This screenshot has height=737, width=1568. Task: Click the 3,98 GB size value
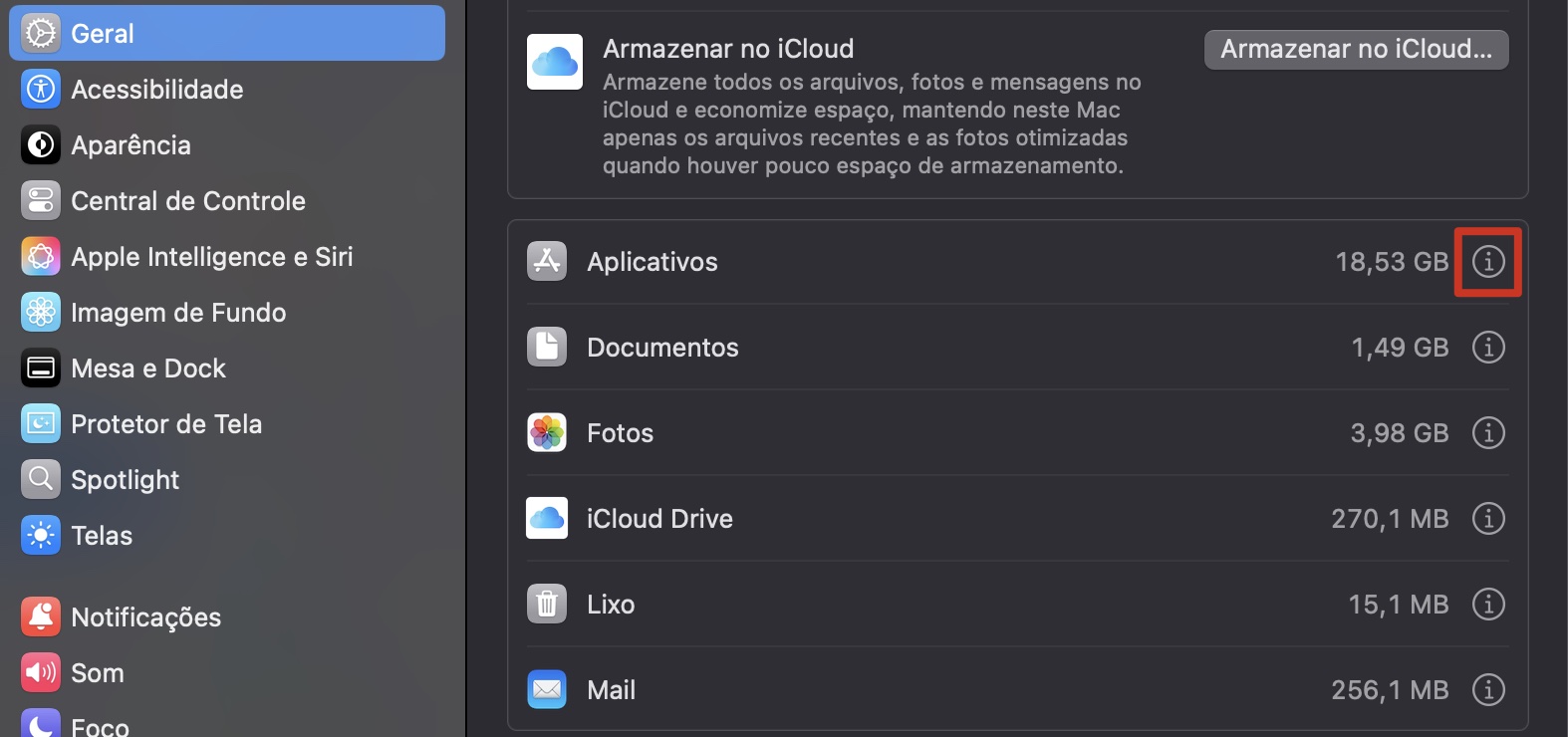[1400, 433]
